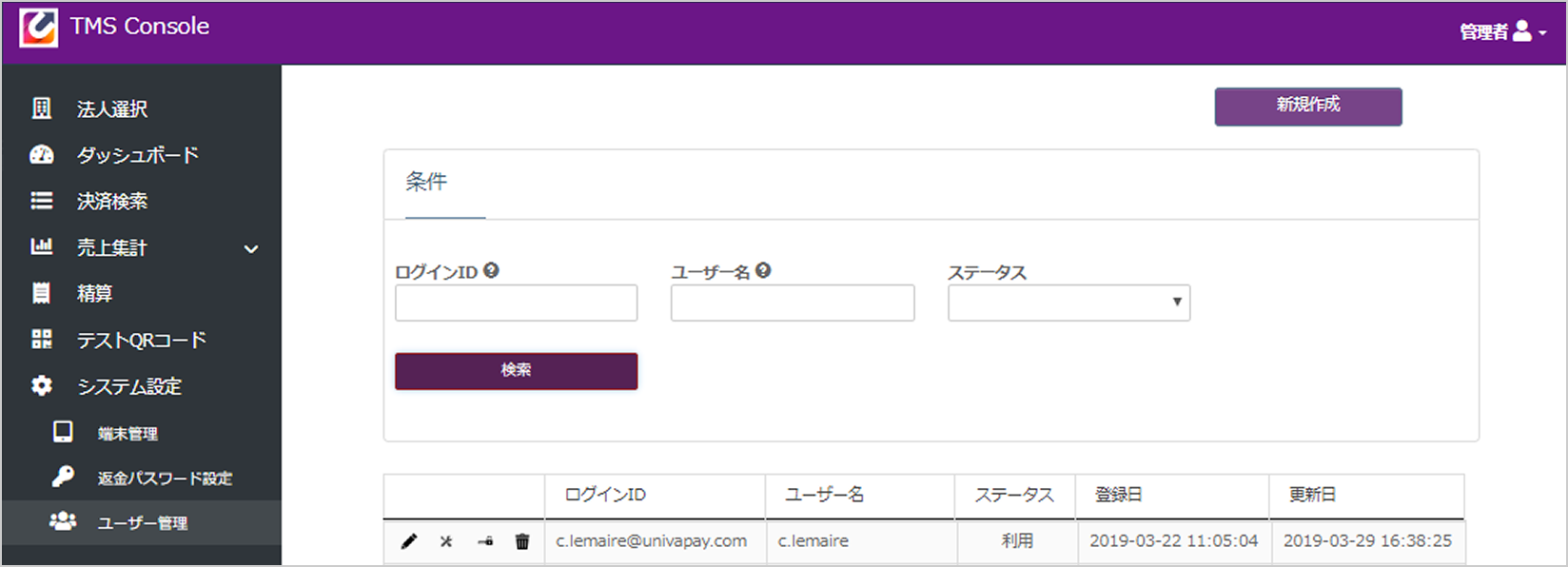Focus the ログインID input field
The image size is (1568, 567).
pos(516,303)
